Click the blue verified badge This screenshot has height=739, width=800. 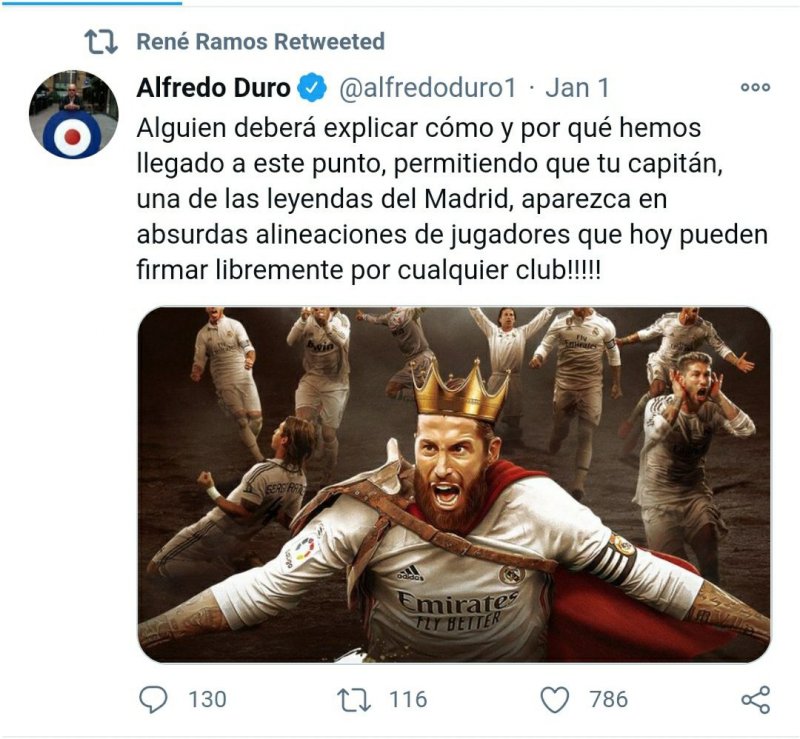[312, 88]
